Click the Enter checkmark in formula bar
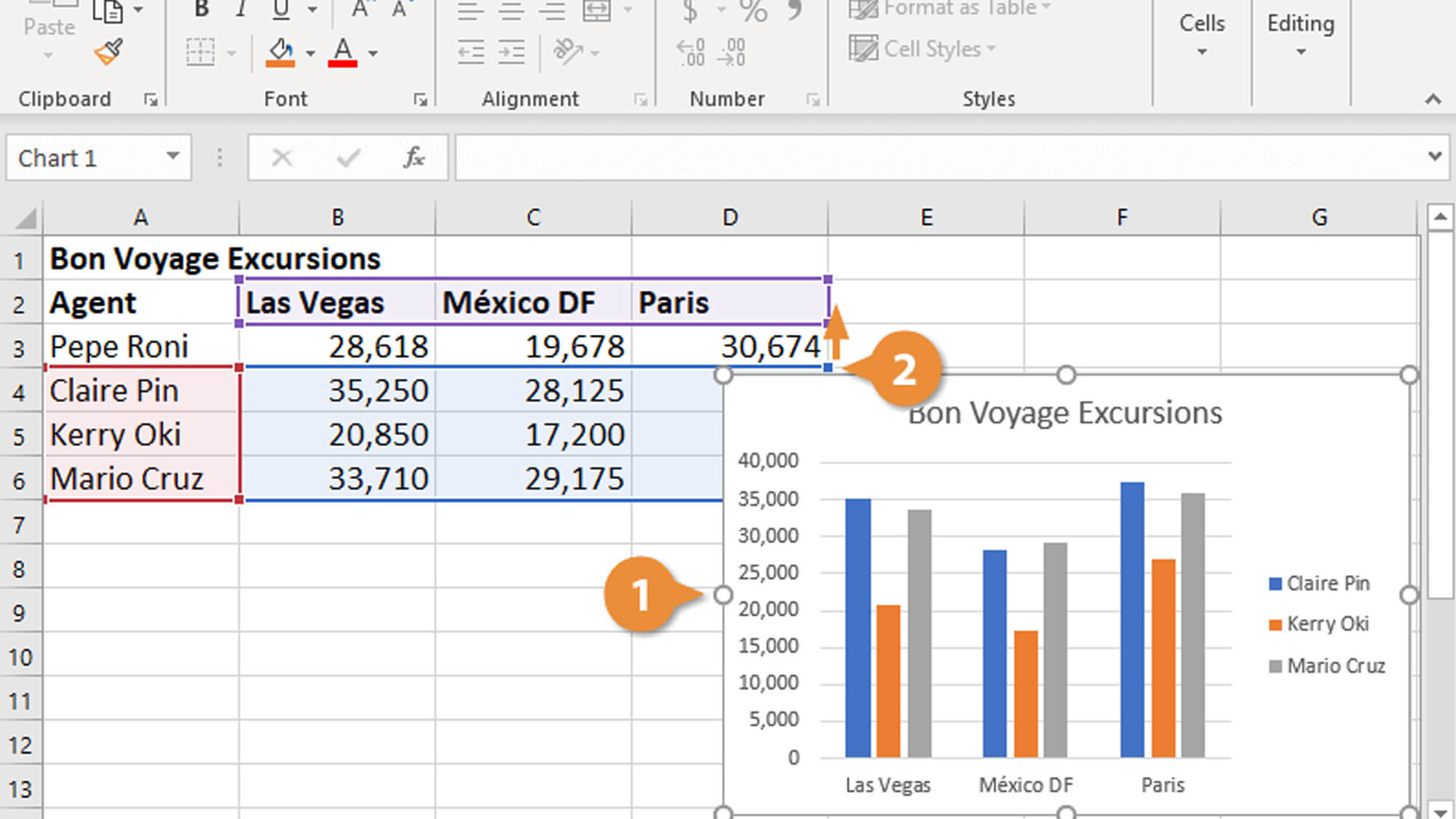The image size is (1456, 819). (x=348, y=157)
